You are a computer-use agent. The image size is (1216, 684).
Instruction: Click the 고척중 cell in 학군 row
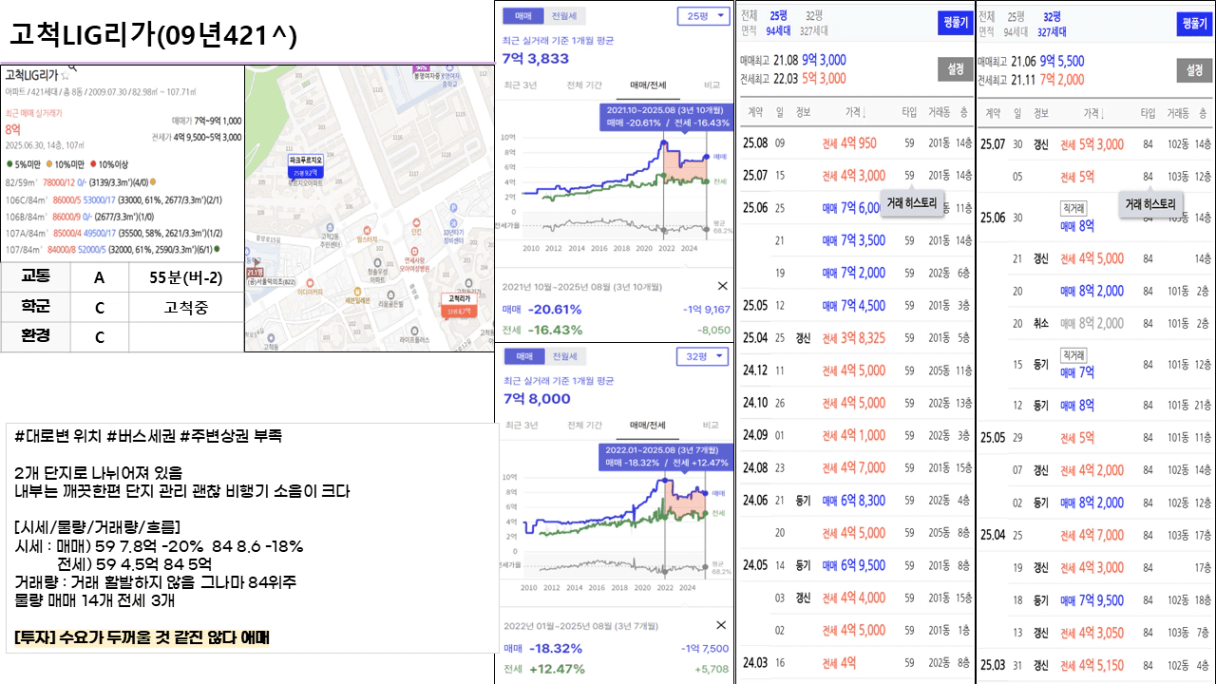(186, 307)
